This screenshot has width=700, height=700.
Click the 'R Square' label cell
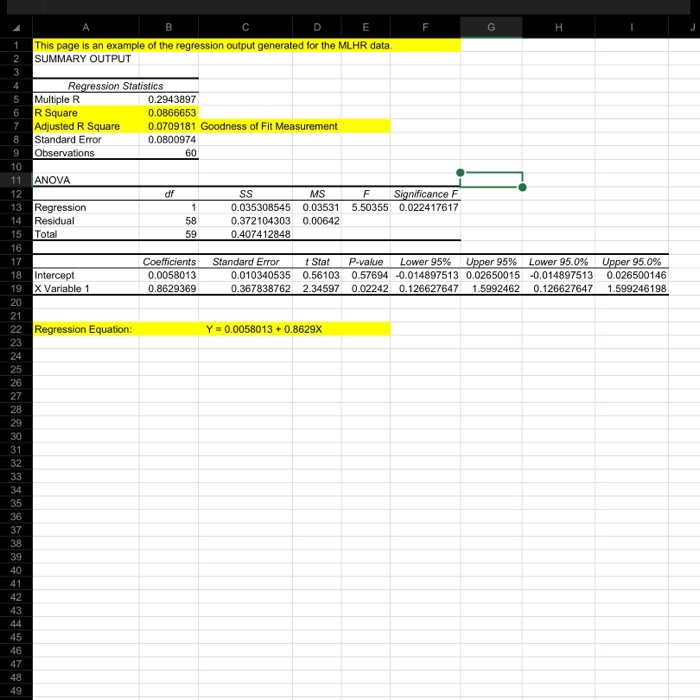pos(86,112)
